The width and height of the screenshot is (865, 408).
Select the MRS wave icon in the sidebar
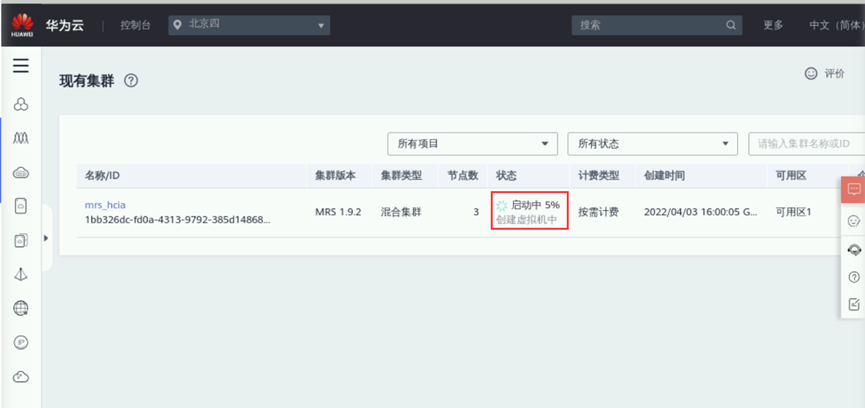(21, 138)
